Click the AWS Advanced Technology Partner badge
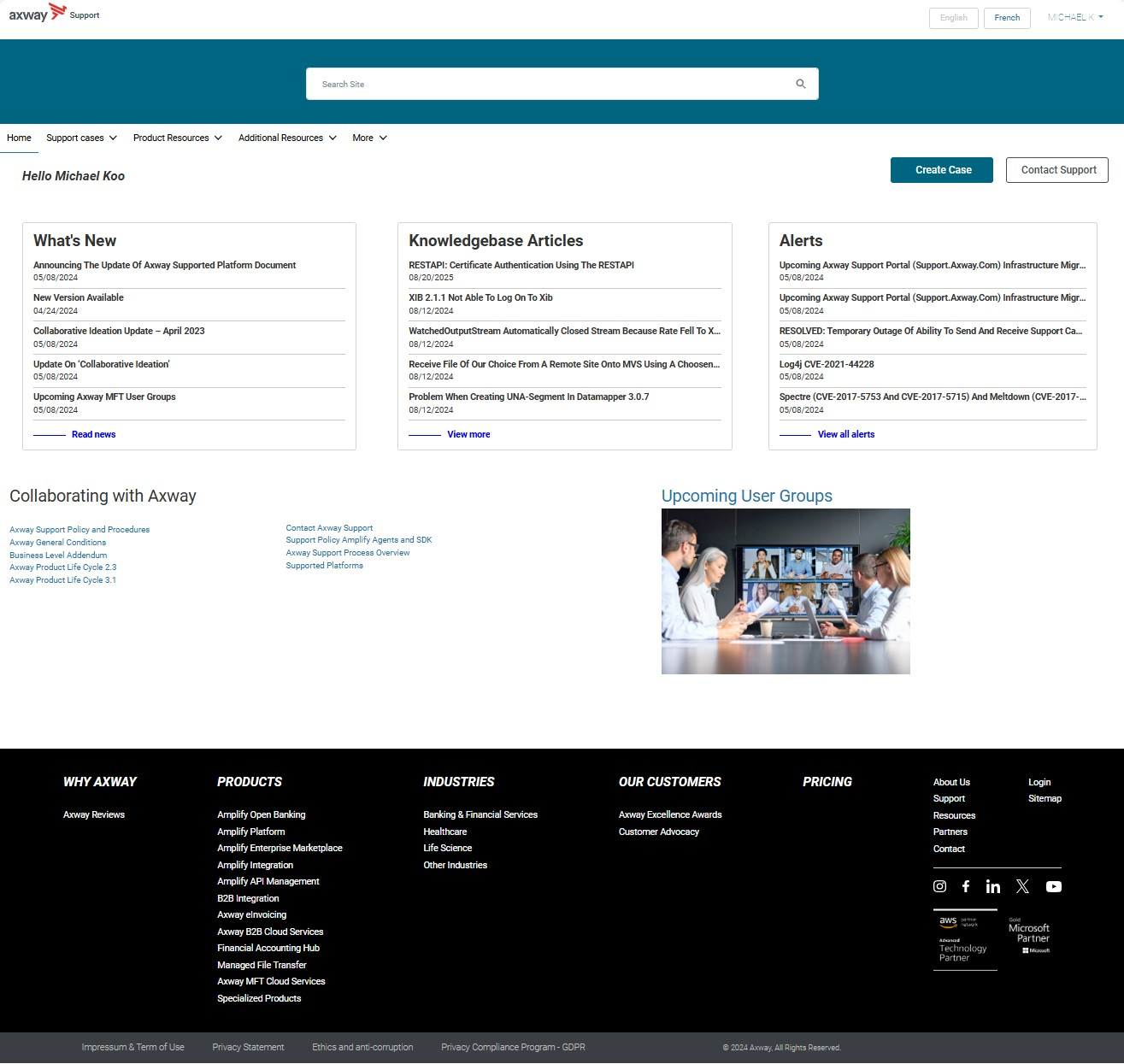Image resolution: width=1124 pixels, height=1064 pixels. 965,940
